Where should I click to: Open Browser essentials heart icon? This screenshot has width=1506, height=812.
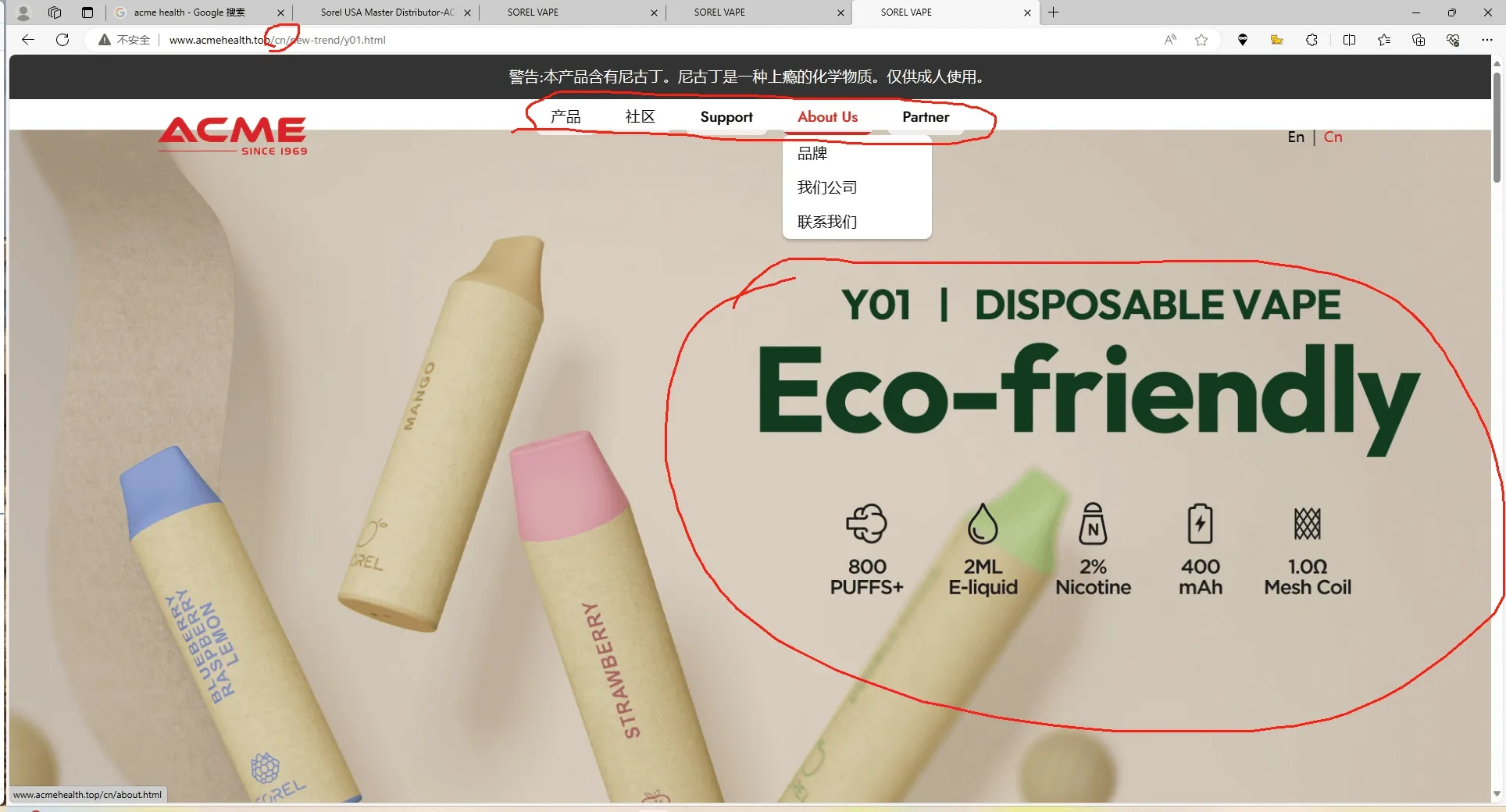click(1453, 40)
